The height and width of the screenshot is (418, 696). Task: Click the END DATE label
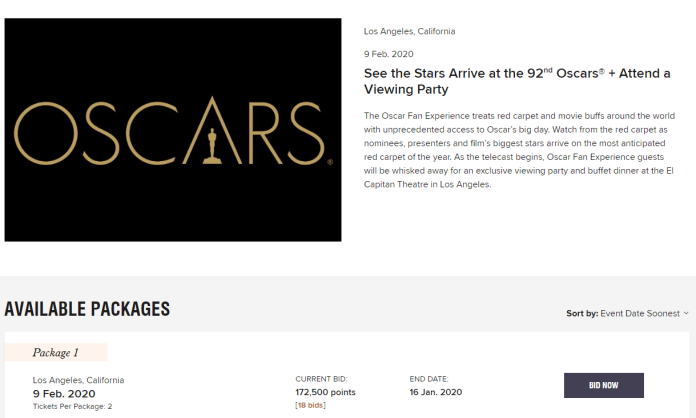click(429, 379)
